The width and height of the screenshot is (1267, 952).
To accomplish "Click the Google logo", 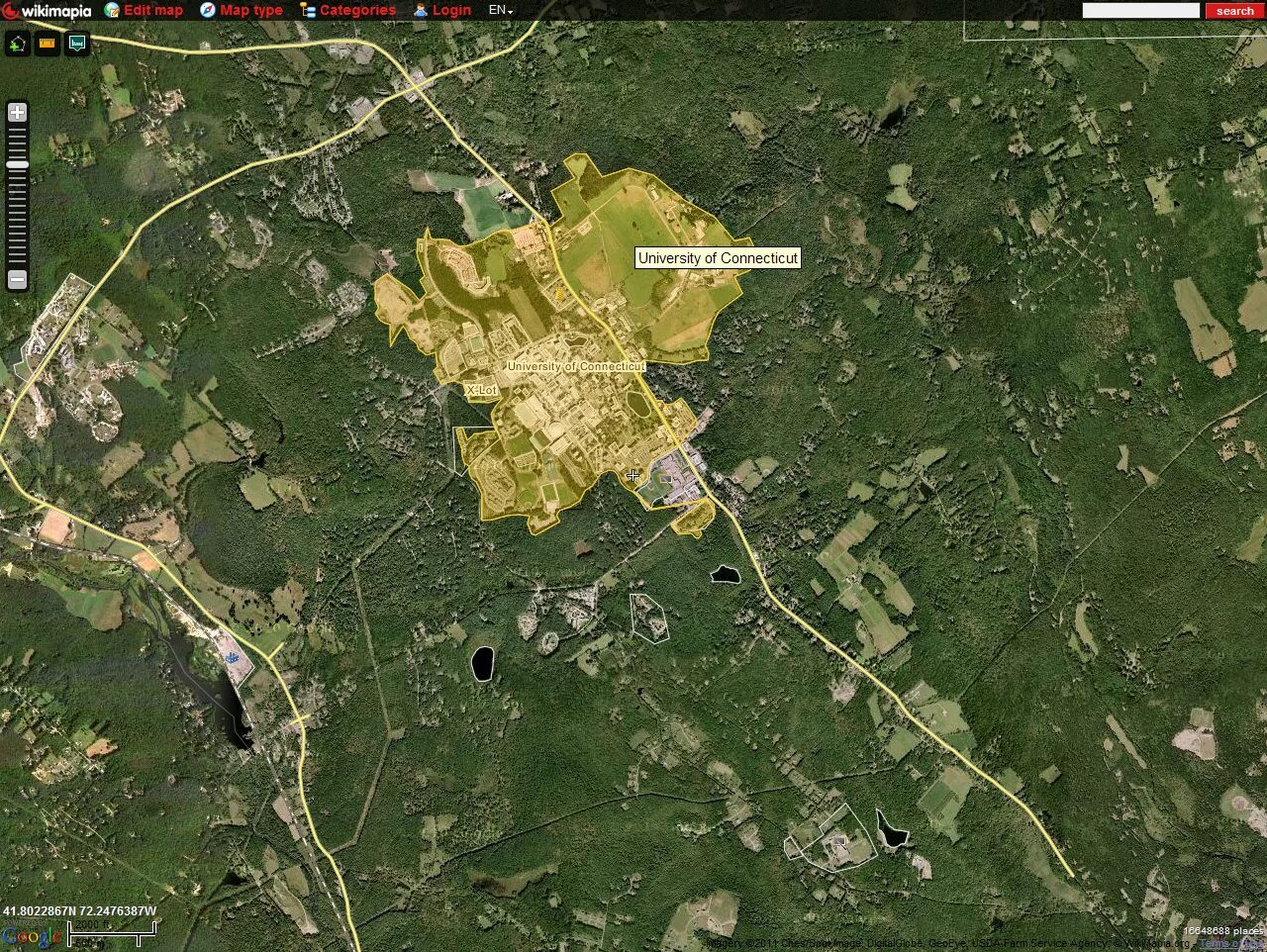I will point(32,935).
